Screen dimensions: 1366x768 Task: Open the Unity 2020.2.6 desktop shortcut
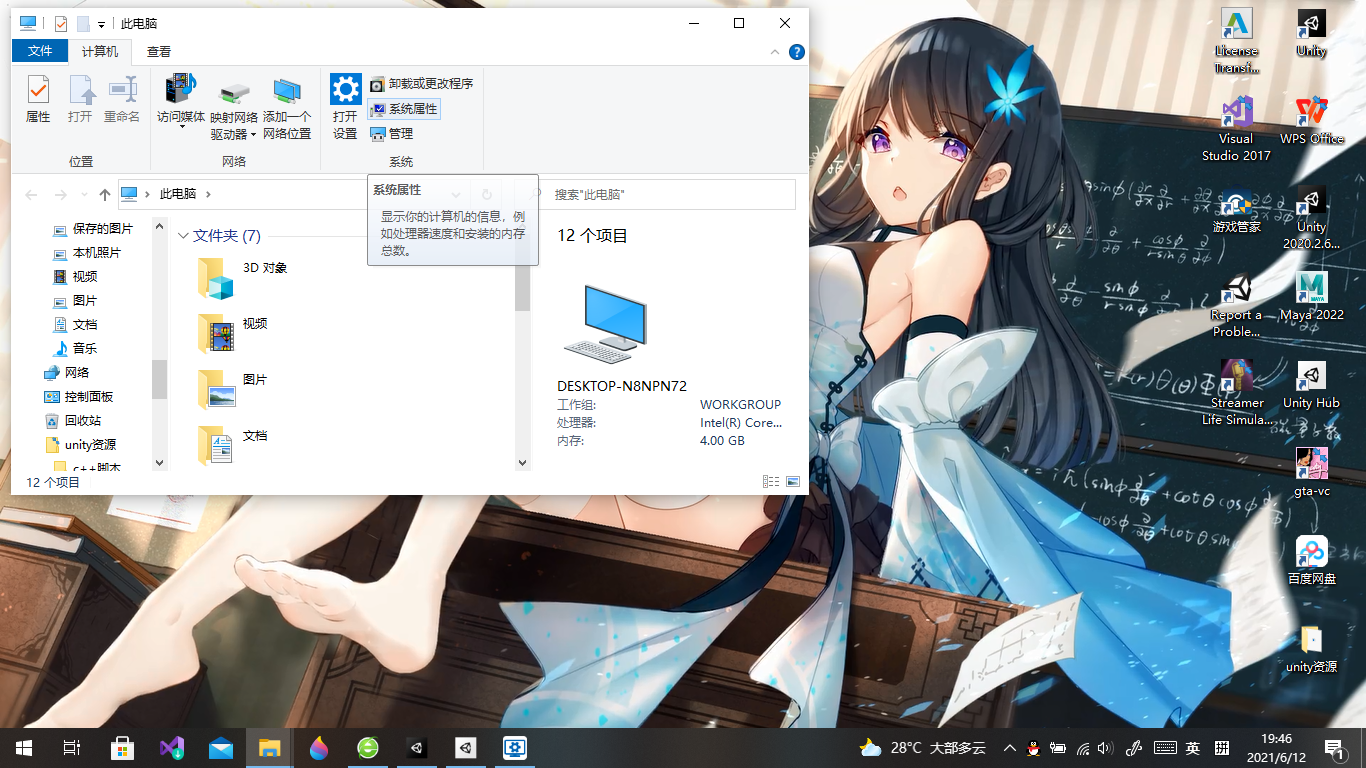pos(1312,217)
